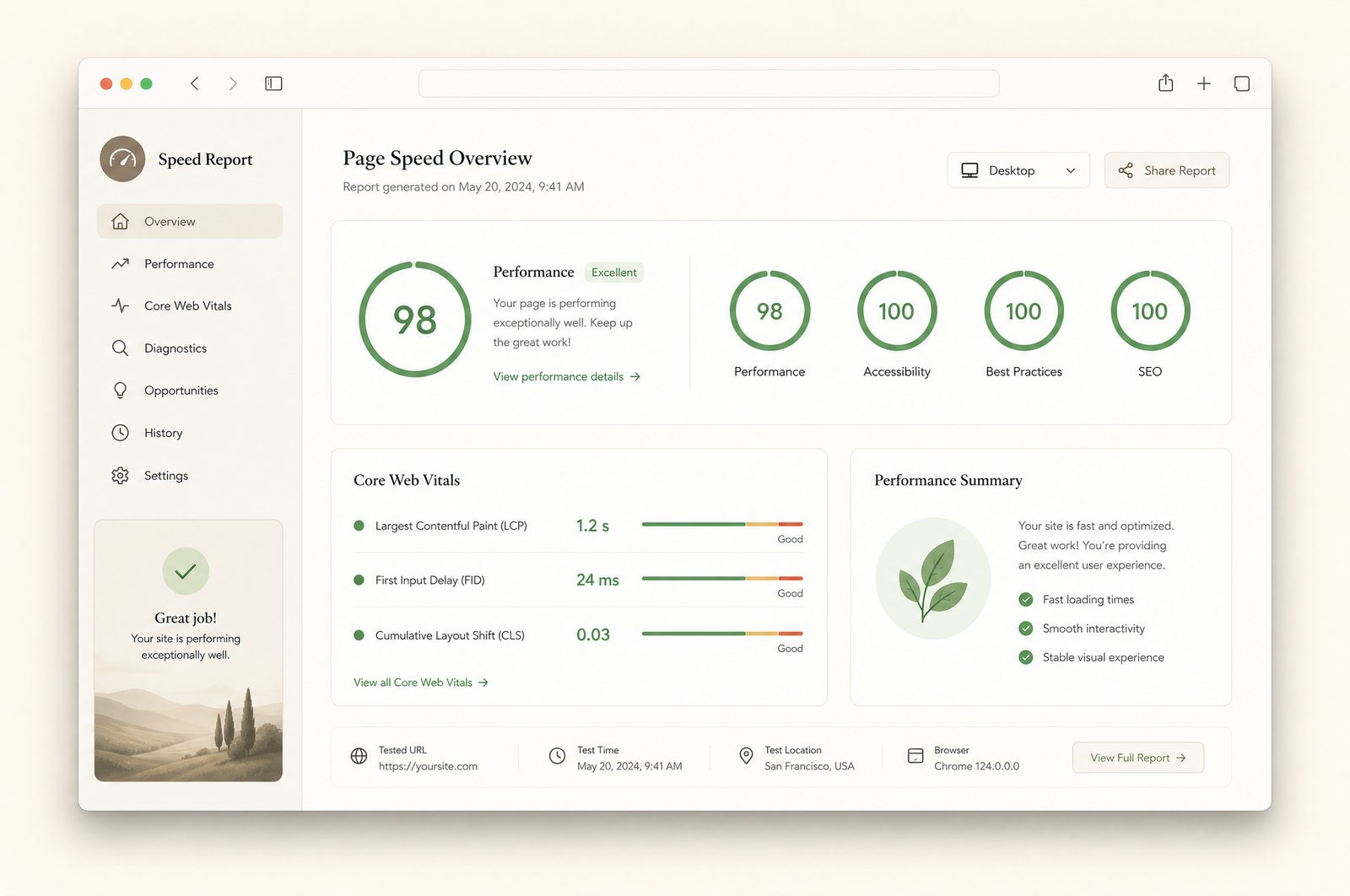Screen dimensions: 1350x896
Task: Click the Largest Contentful Paint progress bar
Action: 722,524
